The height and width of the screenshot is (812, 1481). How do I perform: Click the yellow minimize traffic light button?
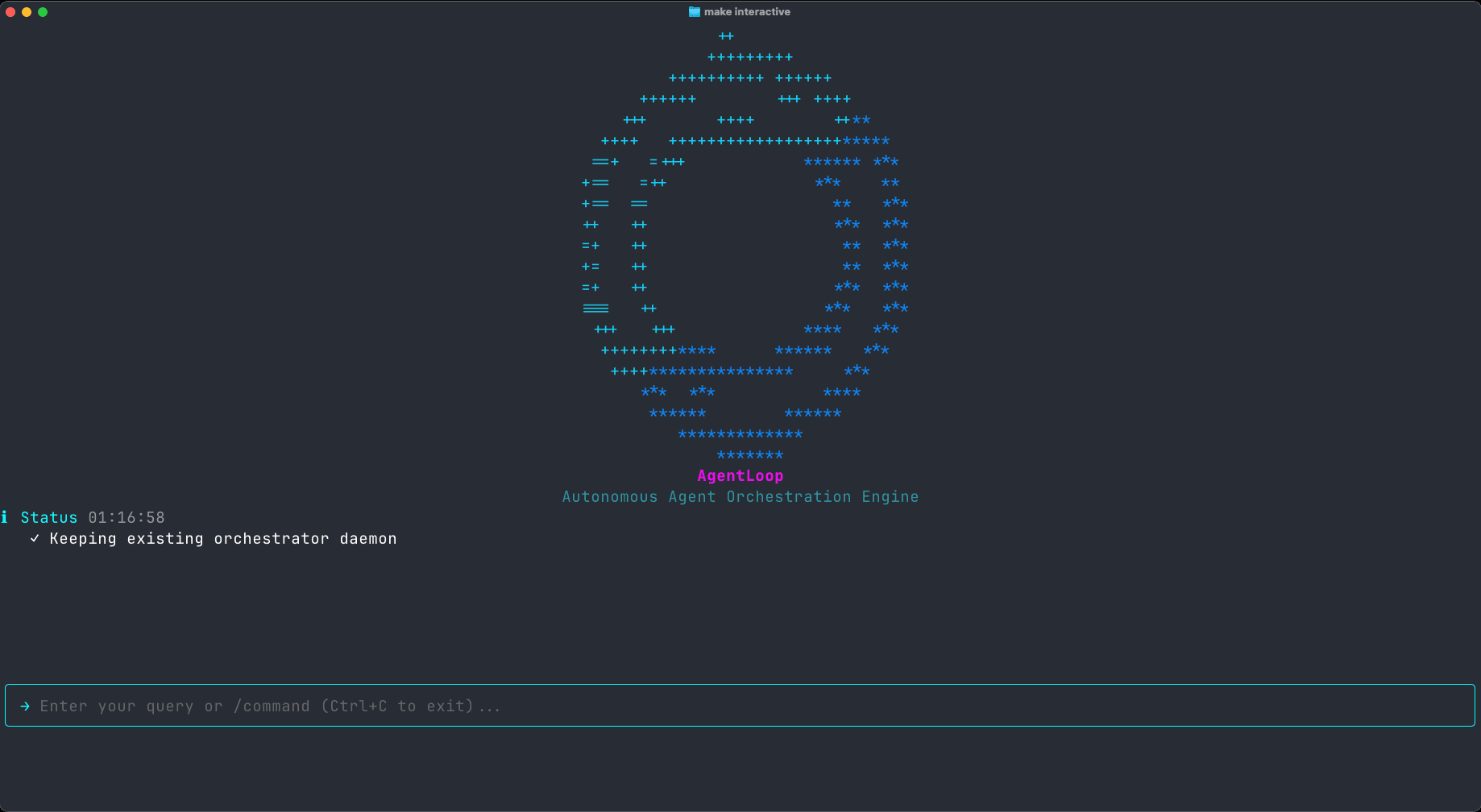(x=26, y=11)
